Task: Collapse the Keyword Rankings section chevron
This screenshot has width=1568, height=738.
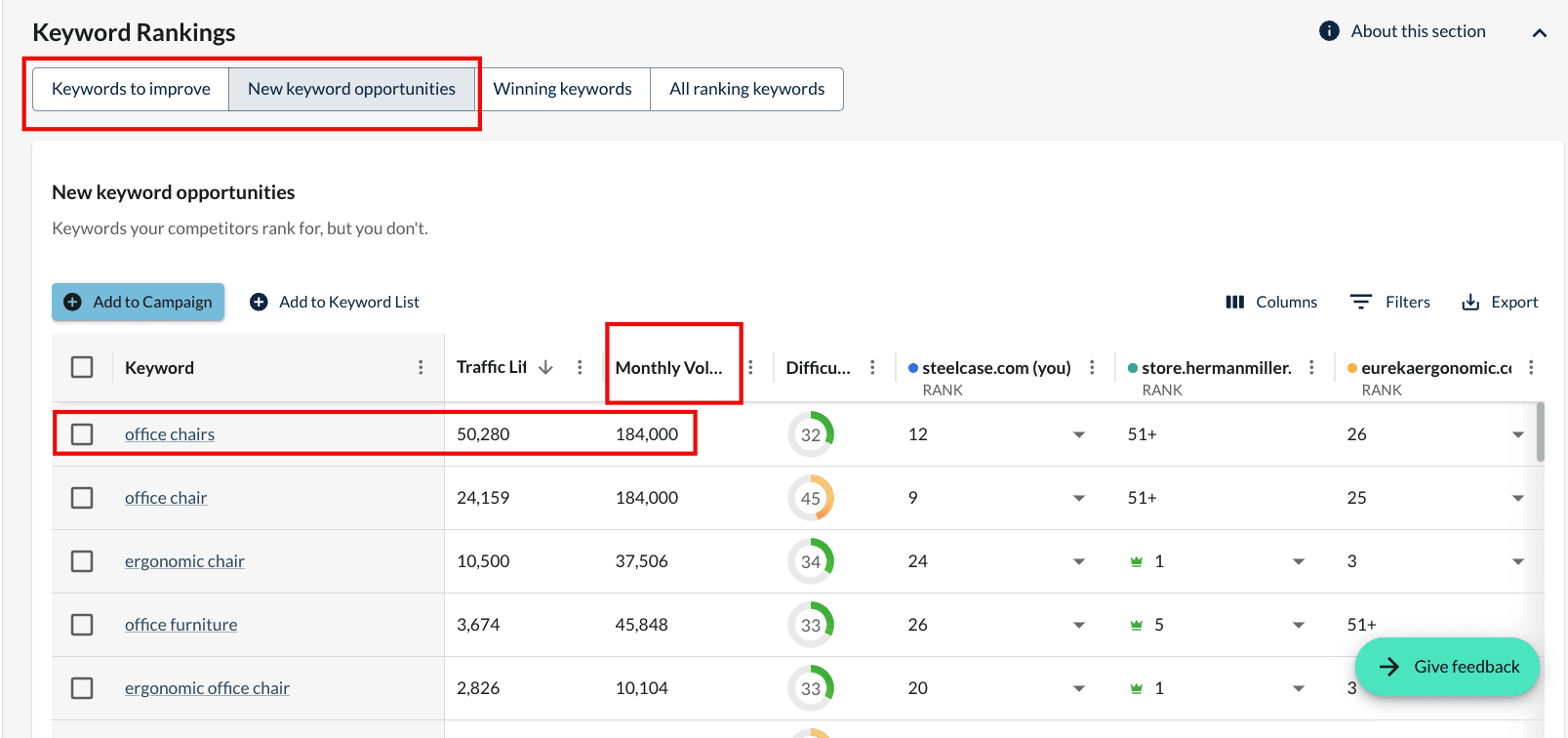Action: pyautogui.click(x=1540, y=33)
